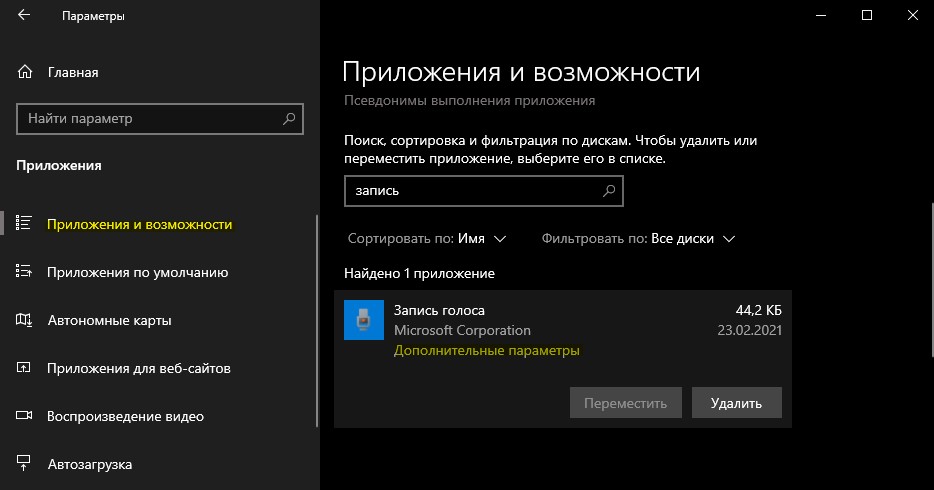This screenshot has height=490, width=934.
Task: Select the Приложения и возможности list icon
Action: tap(23, 223)
